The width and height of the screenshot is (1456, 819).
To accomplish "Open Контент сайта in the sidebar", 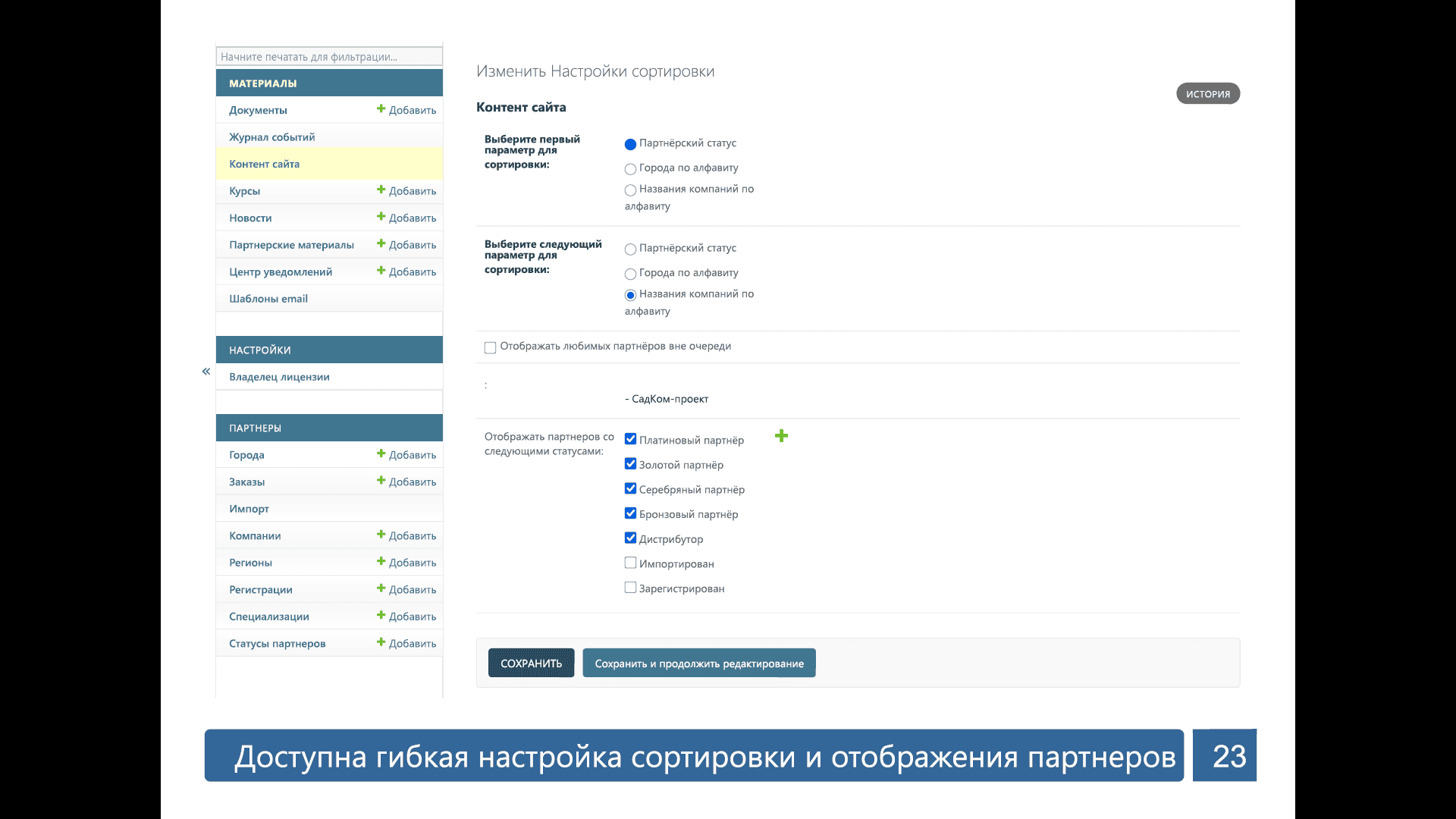I will point(265,164).
